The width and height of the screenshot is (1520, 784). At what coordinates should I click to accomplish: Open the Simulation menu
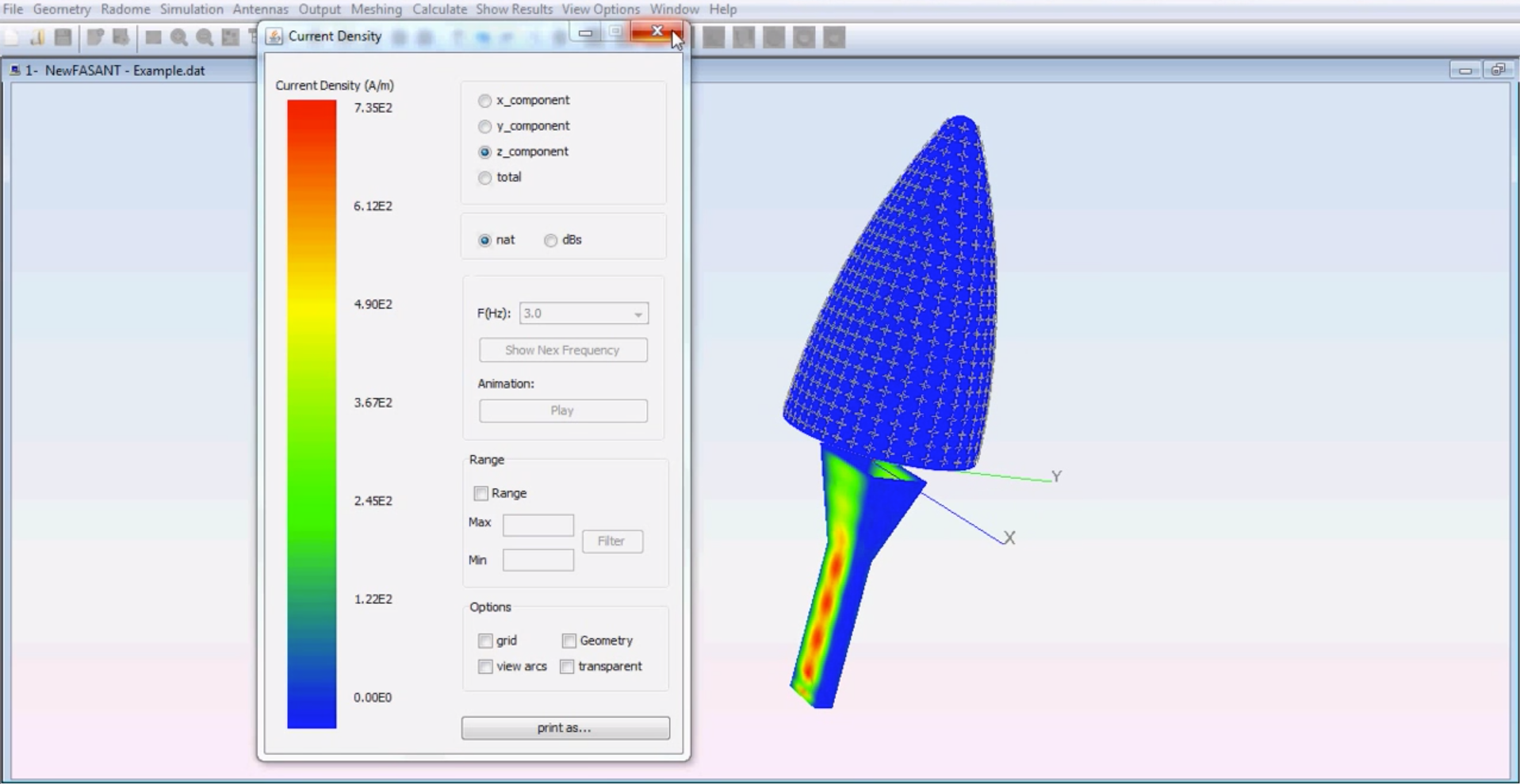(x=192, y=9)
